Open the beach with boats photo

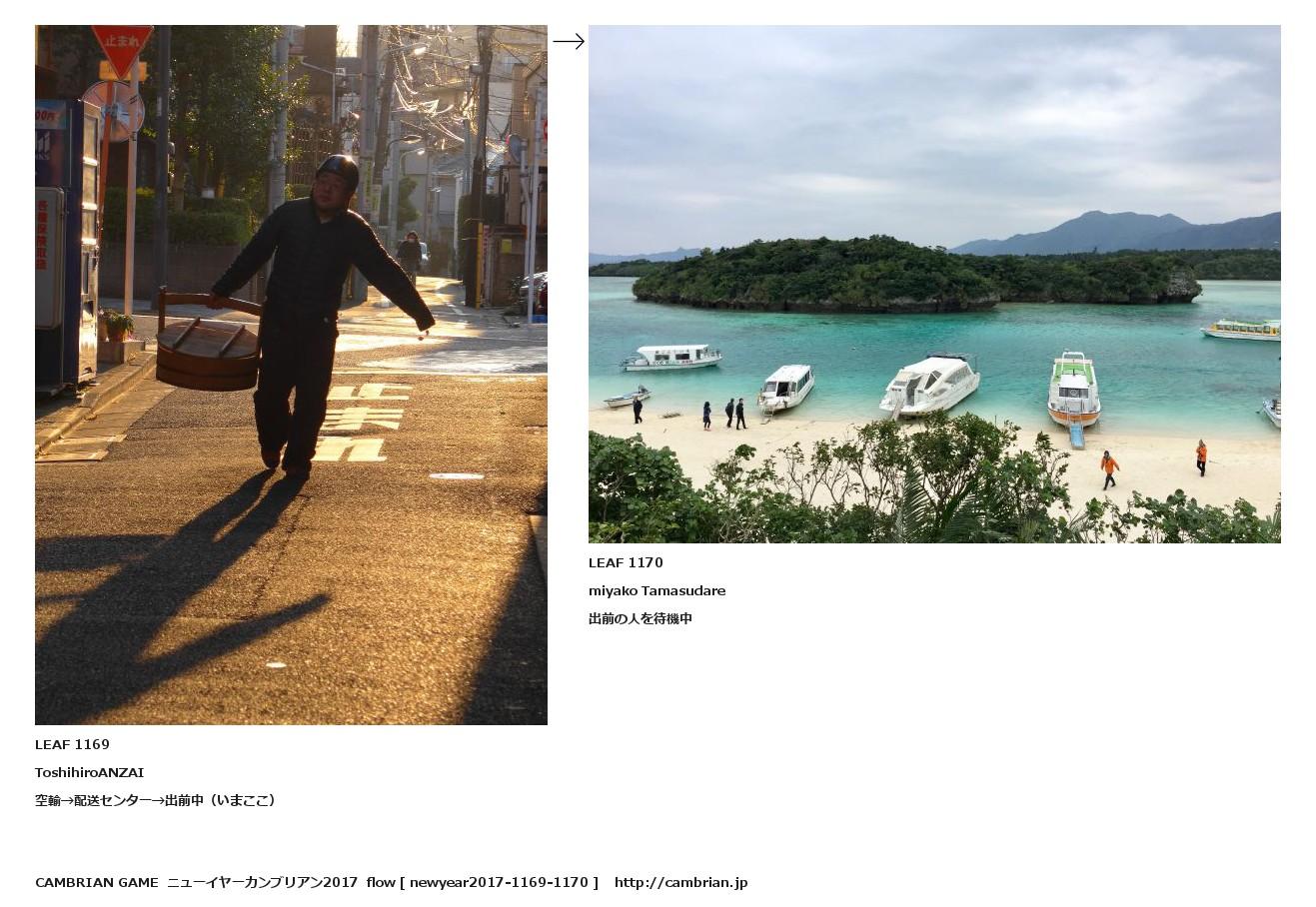point(934,284)
